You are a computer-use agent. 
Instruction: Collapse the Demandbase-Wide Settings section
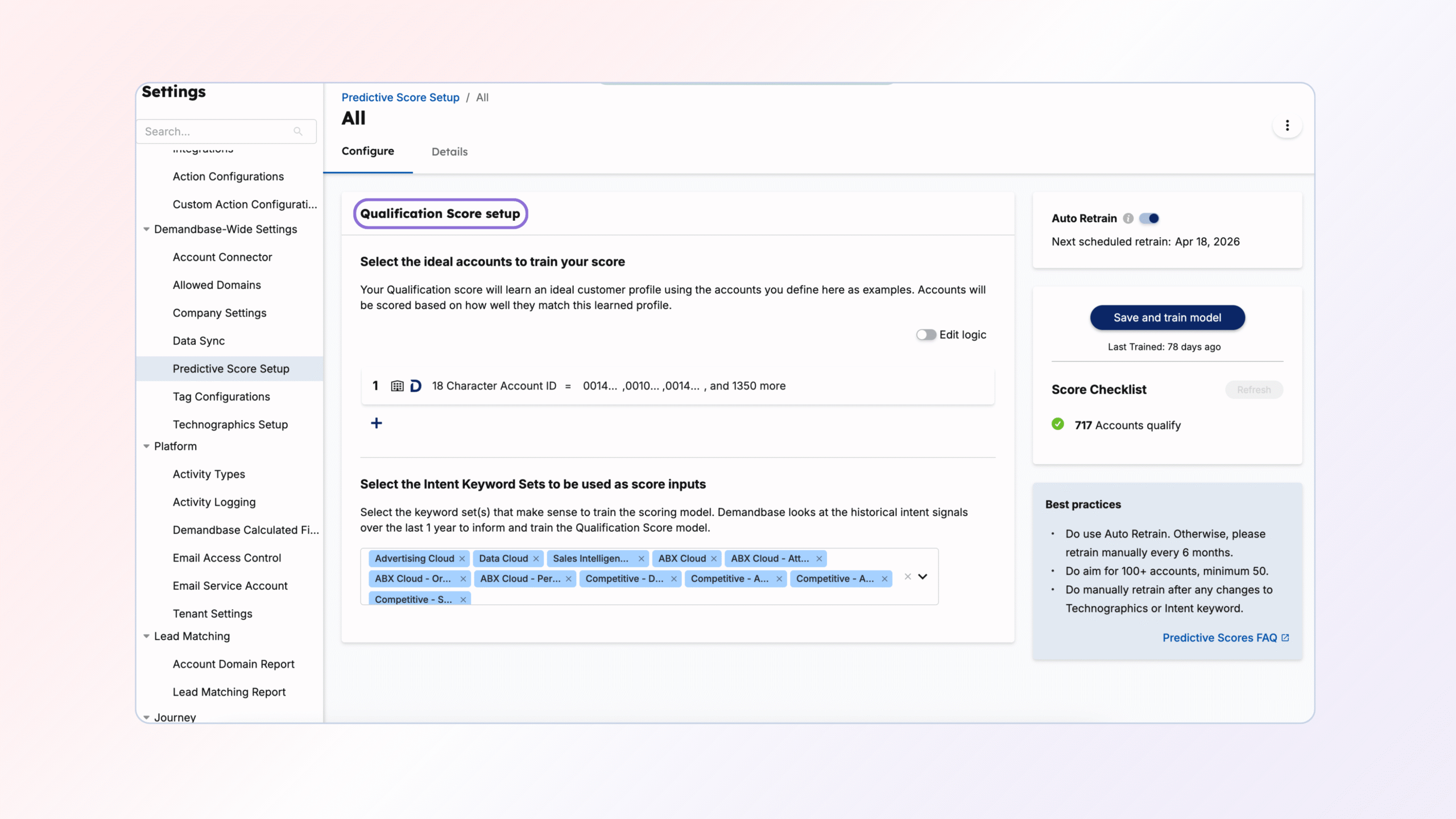click(147, 229)
